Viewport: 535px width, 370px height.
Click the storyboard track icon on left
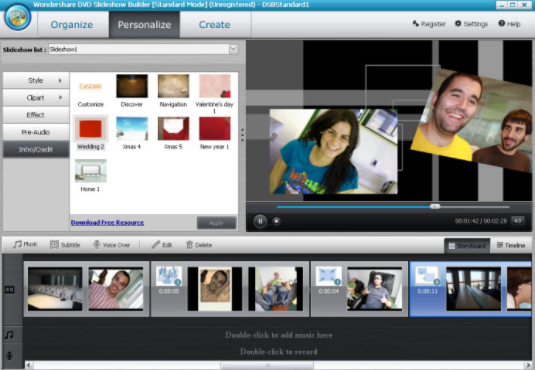[x=10, y=290]
